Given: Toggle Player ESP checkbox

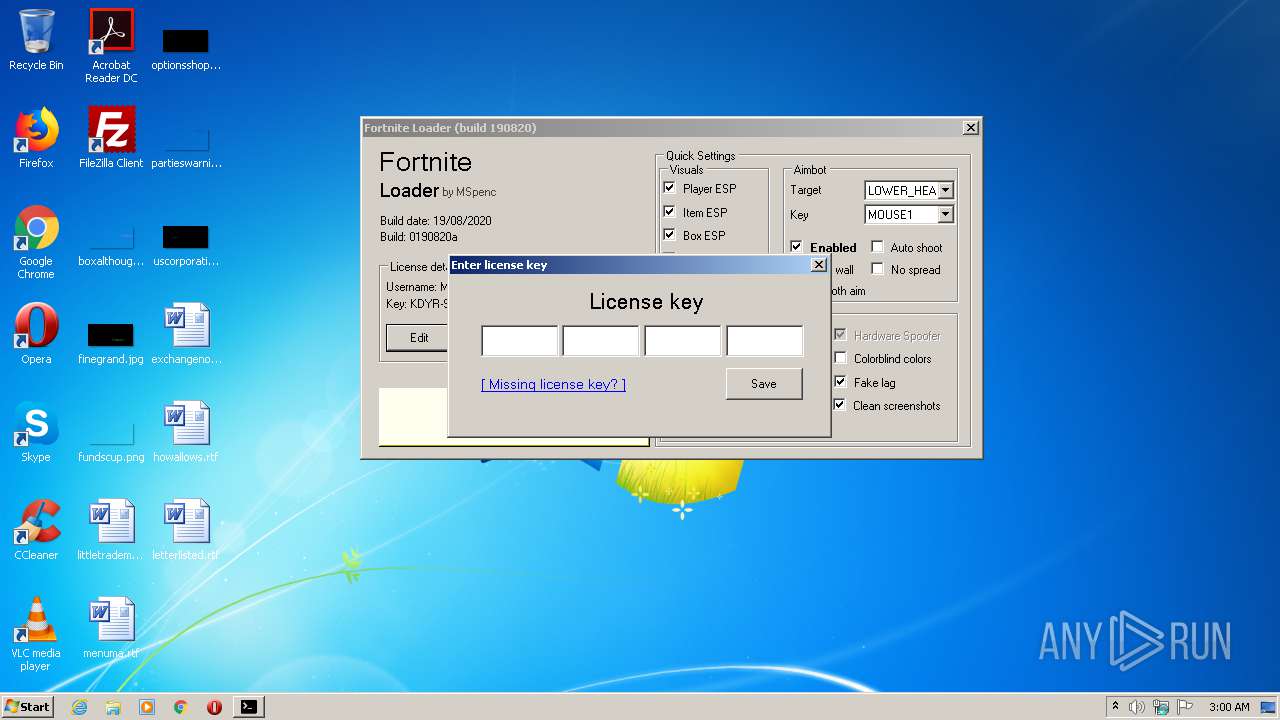Looking at the screenshot, I should (670, 188).
